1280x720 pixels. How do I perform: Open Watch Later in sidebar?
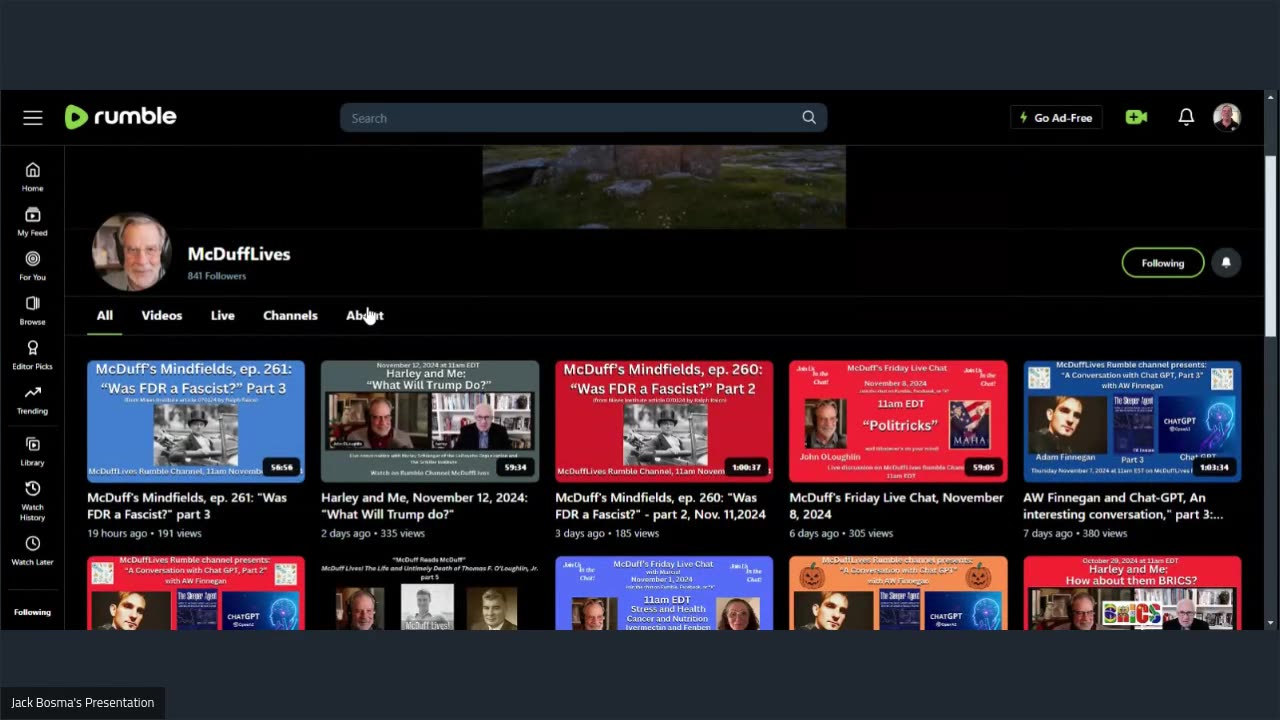pyautogui.click(x=32, y=550)
